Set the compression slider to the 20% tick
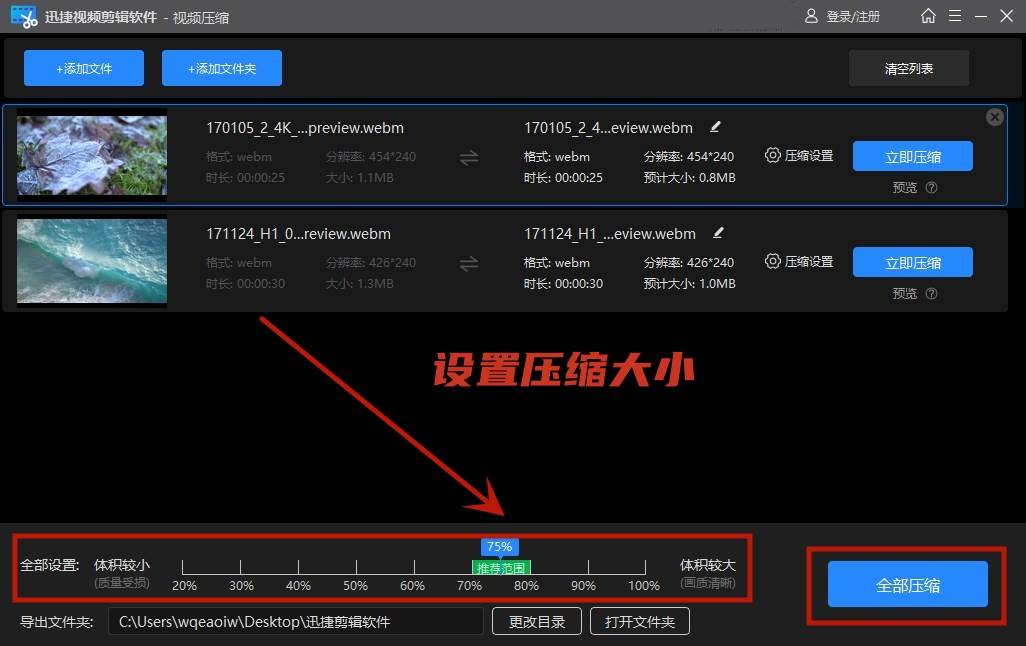The width and height of the screenshot is (1026, 646). tap(183, 567)
